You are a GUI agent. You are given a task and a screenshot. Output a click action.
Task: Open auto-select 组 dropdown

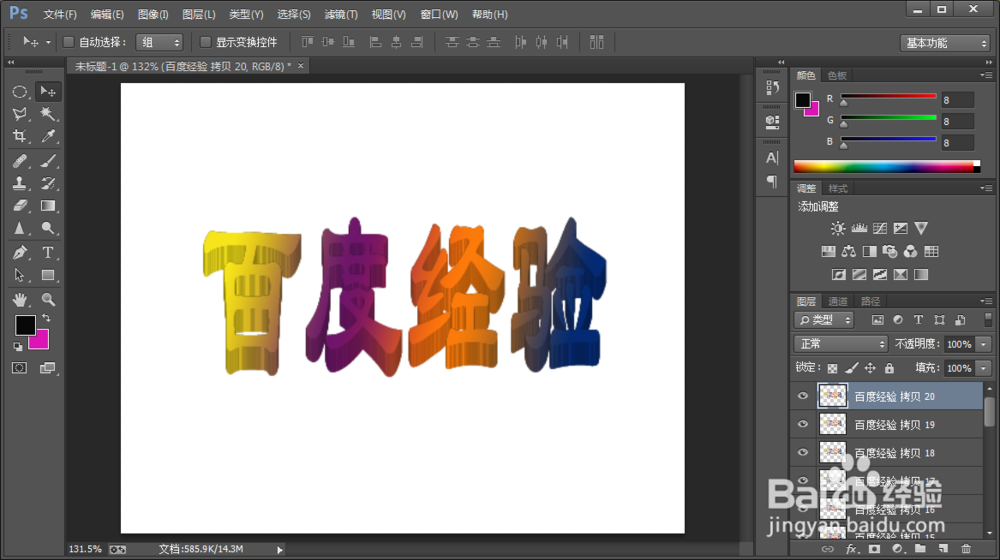(159, 42)
